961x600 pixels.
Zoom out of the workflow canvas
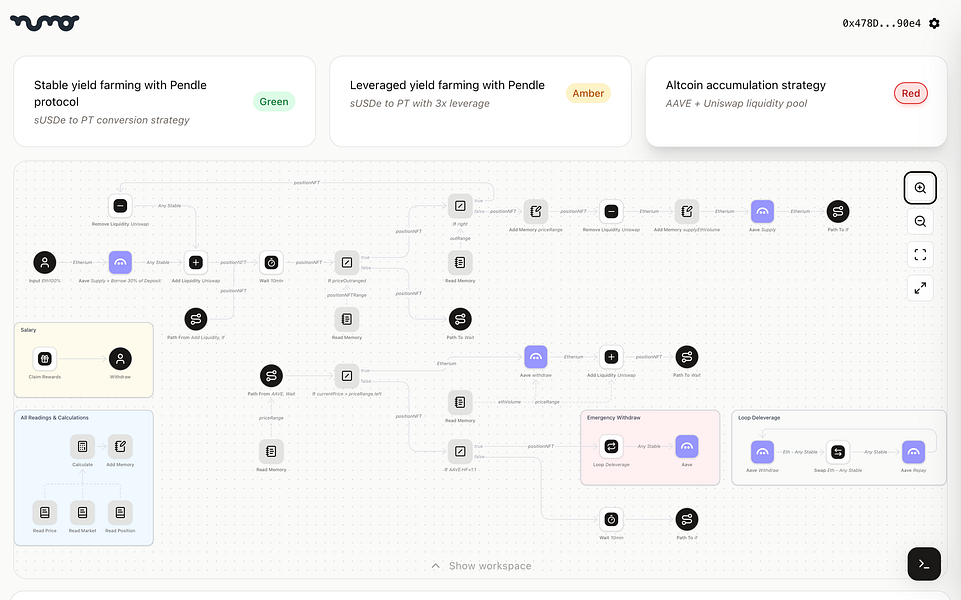[x=920, y=221]
